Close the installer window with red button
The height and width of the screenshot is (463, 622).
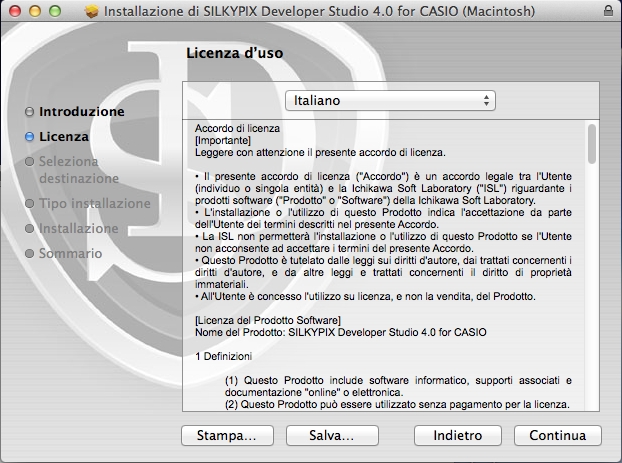[15, 11]
